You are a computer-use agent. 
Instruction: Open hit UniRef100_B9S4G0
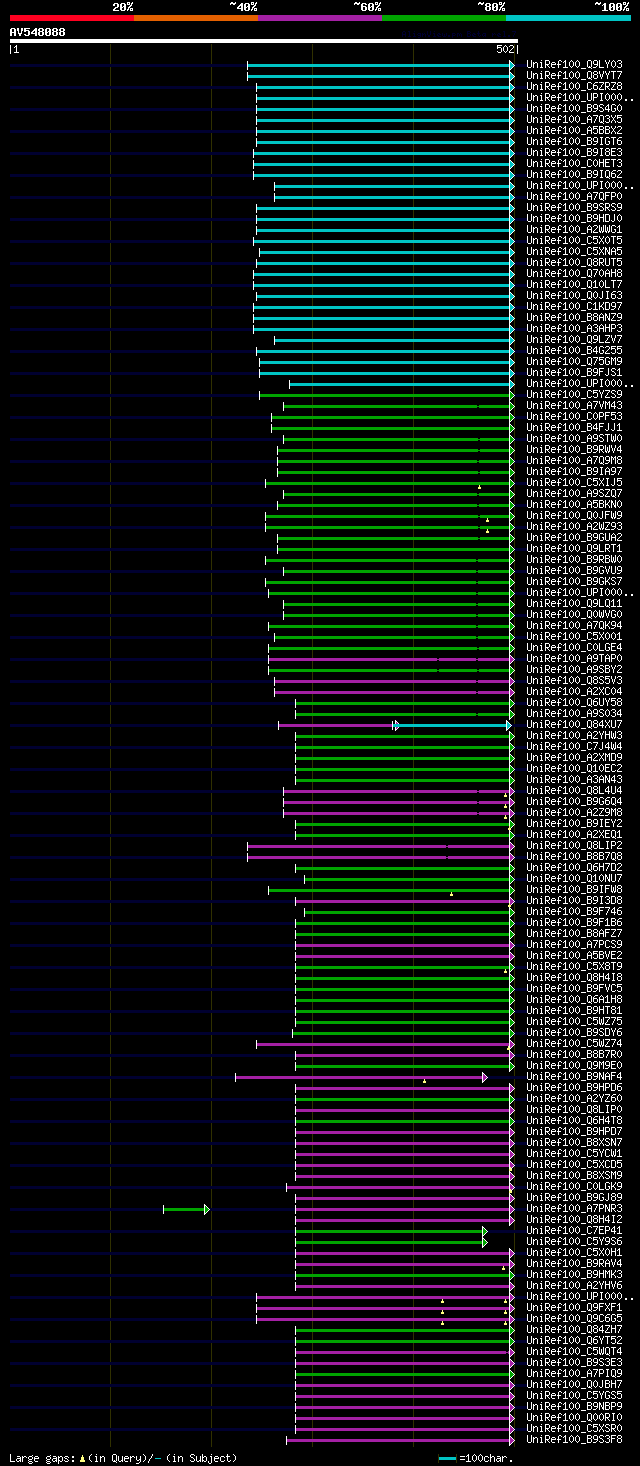pos(574,108)
